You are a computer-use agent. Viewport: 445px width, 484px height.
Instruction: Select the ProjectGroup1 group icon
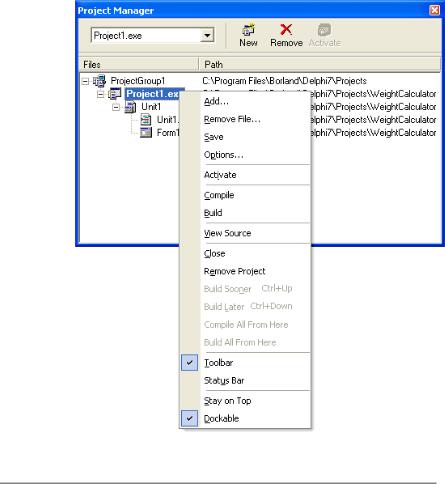[99, 81]
